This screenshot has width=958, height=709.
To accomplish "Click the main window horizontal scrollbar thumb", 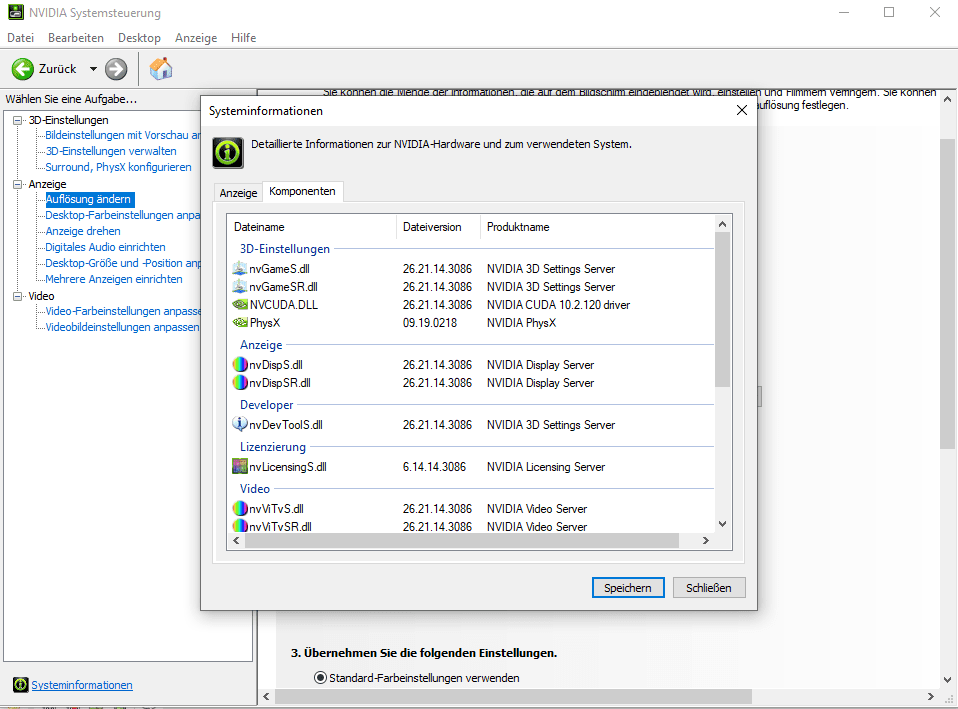I will pyautogui.click(x=514, y=696).
